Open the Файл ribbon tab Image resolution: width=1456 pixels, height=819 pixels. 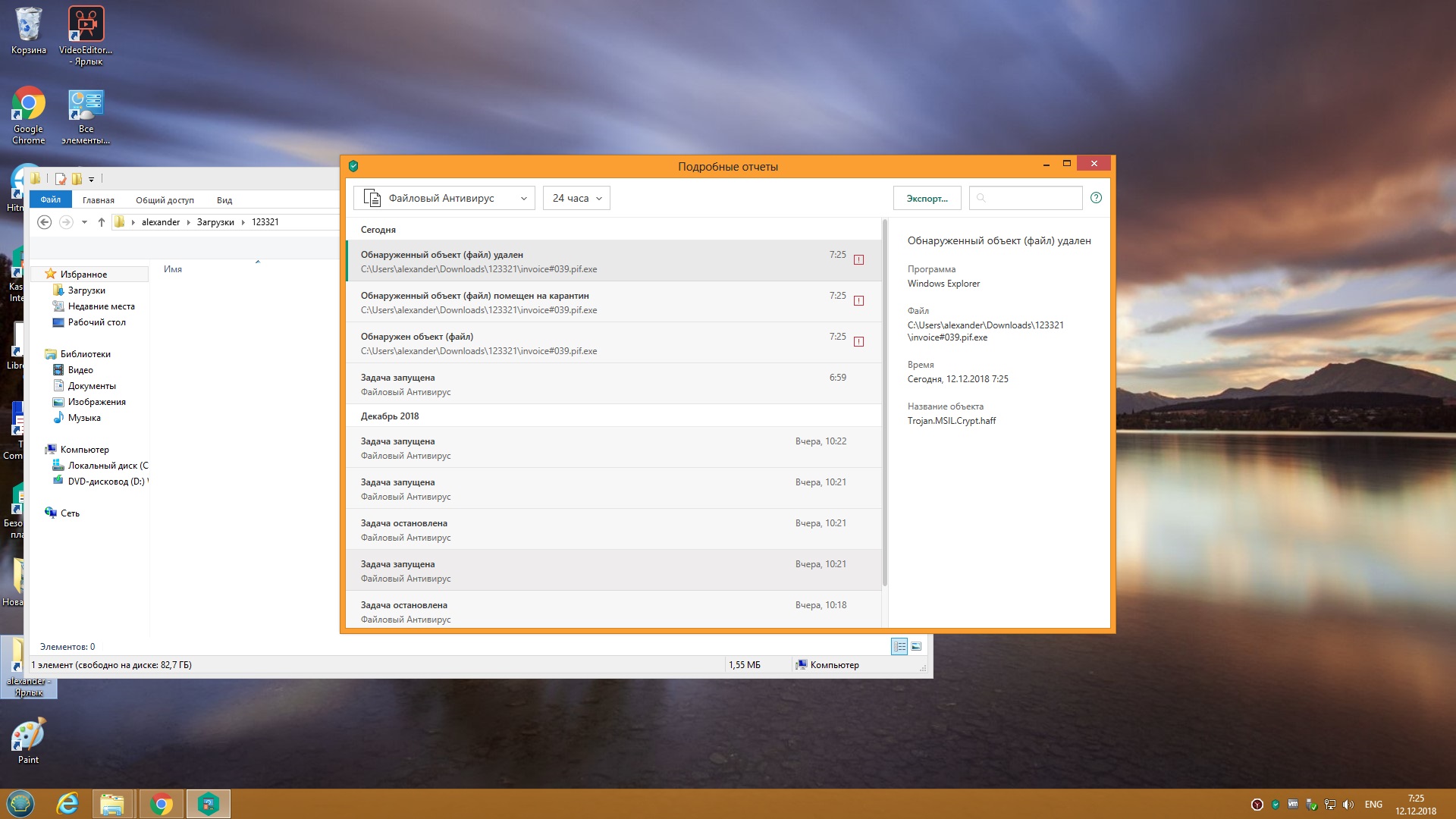coord(51,199)
